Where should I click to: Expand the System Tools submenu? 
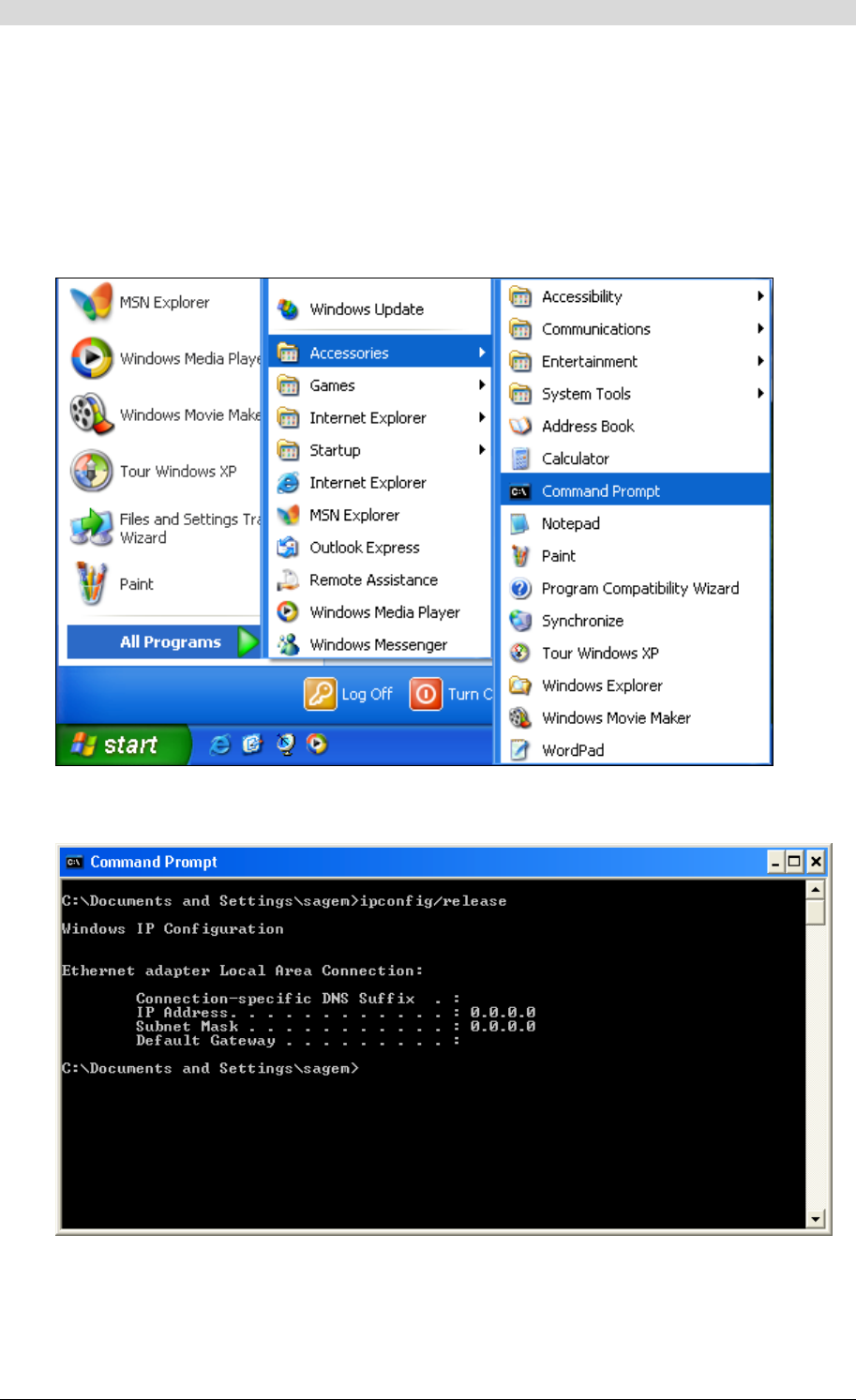(x=760, y=394)
